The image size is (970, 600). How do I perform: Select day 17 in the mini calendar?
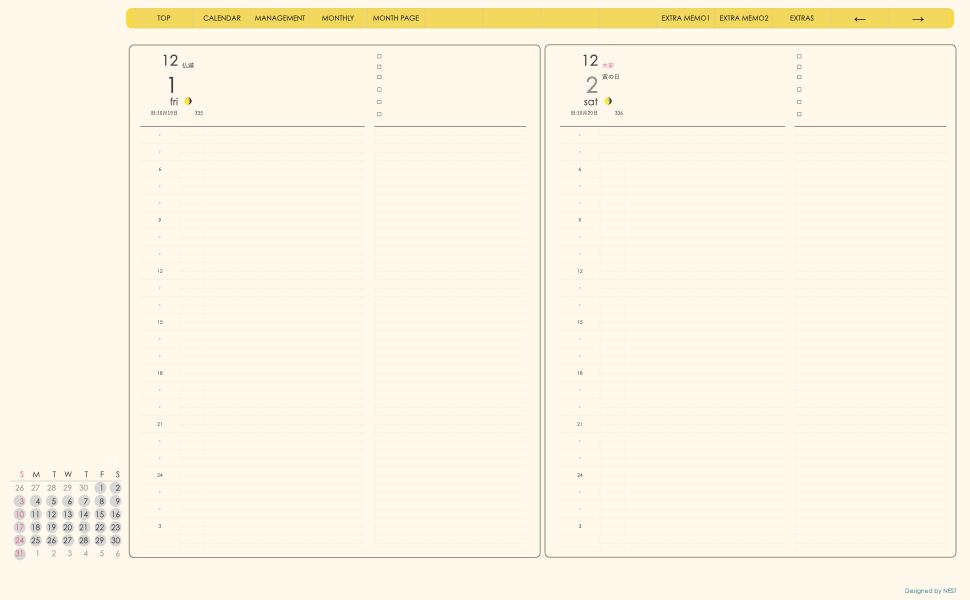(20, 527)
